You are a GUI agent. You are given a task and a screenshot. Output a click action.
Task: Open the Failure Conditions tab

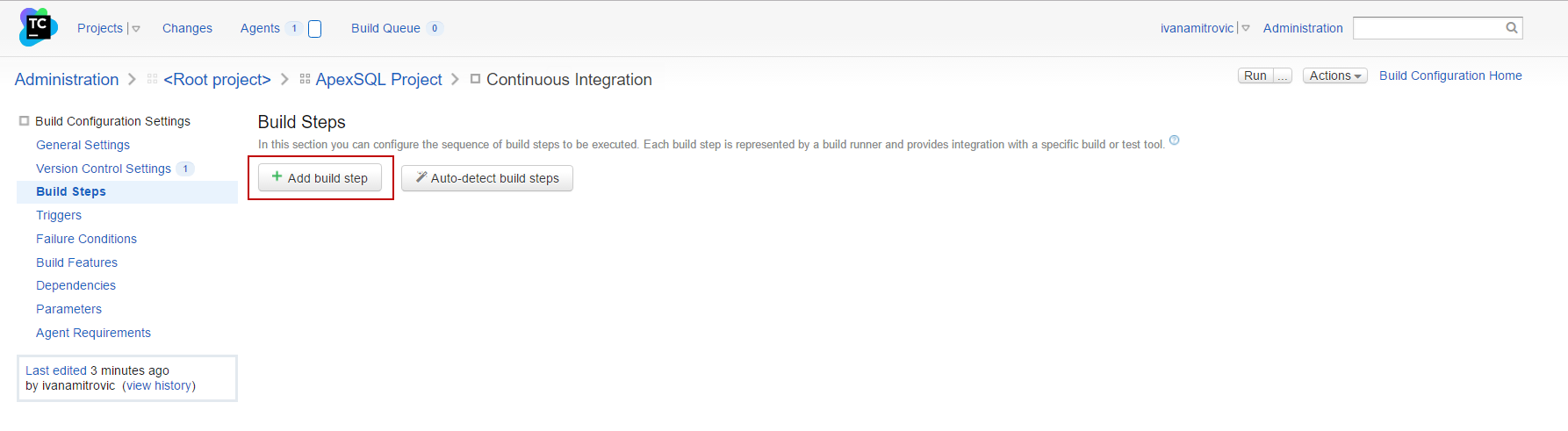coord(86,239)
